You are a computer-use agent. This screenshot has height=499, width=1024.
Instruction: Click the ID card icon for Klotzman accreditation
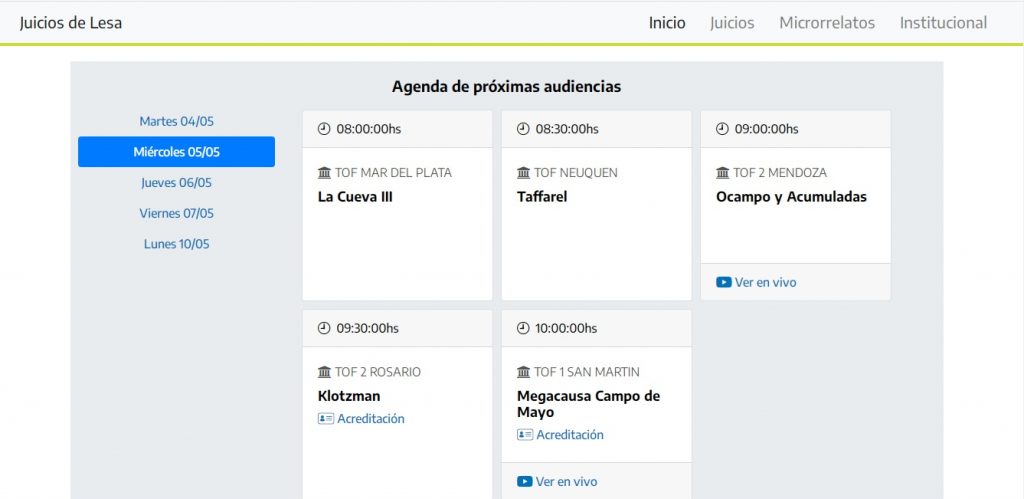[x=325, y=419]
